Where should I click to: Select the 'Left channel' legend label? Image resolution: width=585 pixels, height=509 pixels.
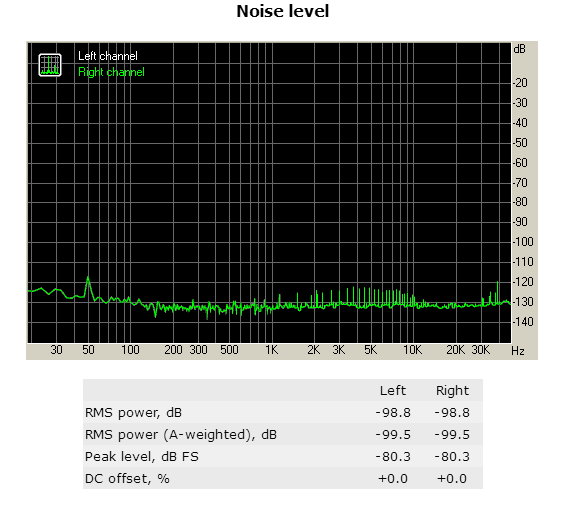(x=108, y=56)
